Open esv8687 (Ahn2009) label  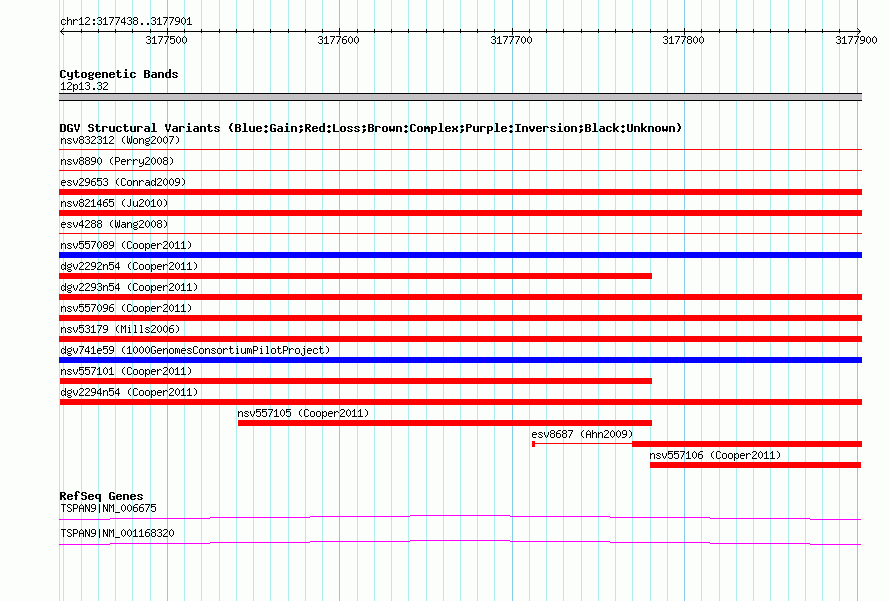(582, 434)
